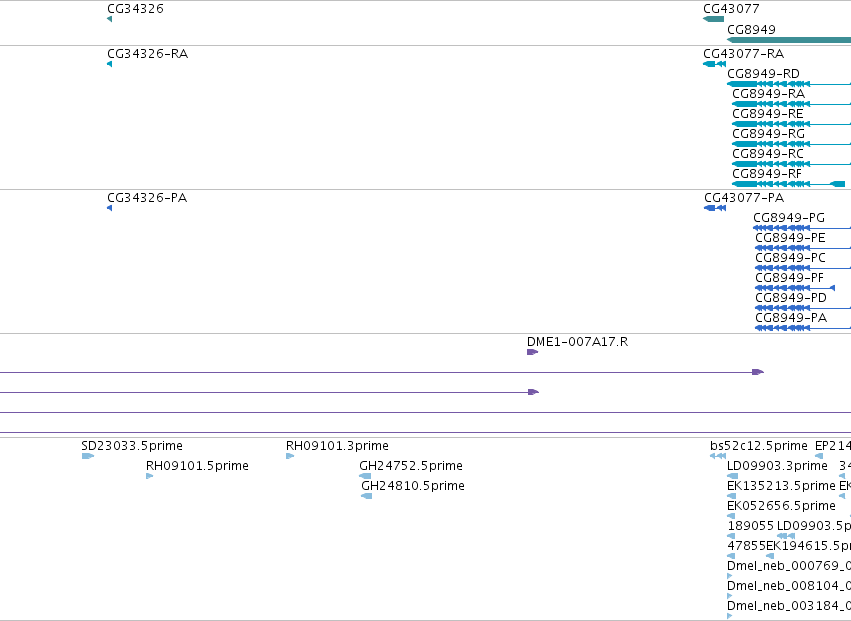Screen dimensions: 851x621
Task: Select the CG8949-RF transcript label
Action: (x=767, y=174)
